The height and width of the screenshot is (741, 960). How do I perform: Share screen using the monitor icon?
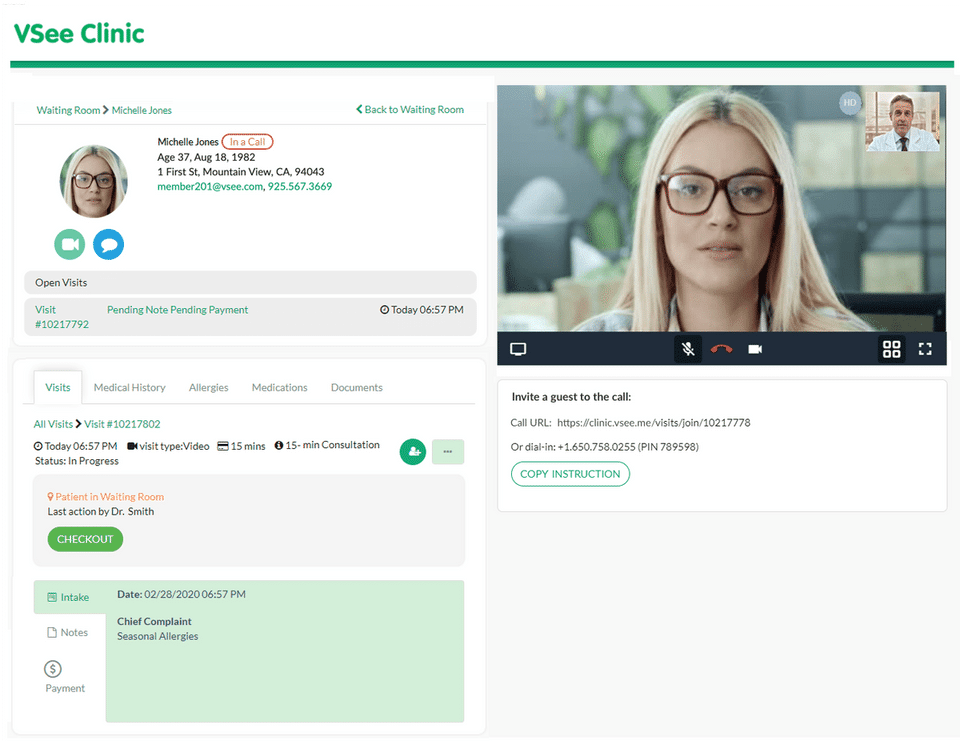(518, 349)
